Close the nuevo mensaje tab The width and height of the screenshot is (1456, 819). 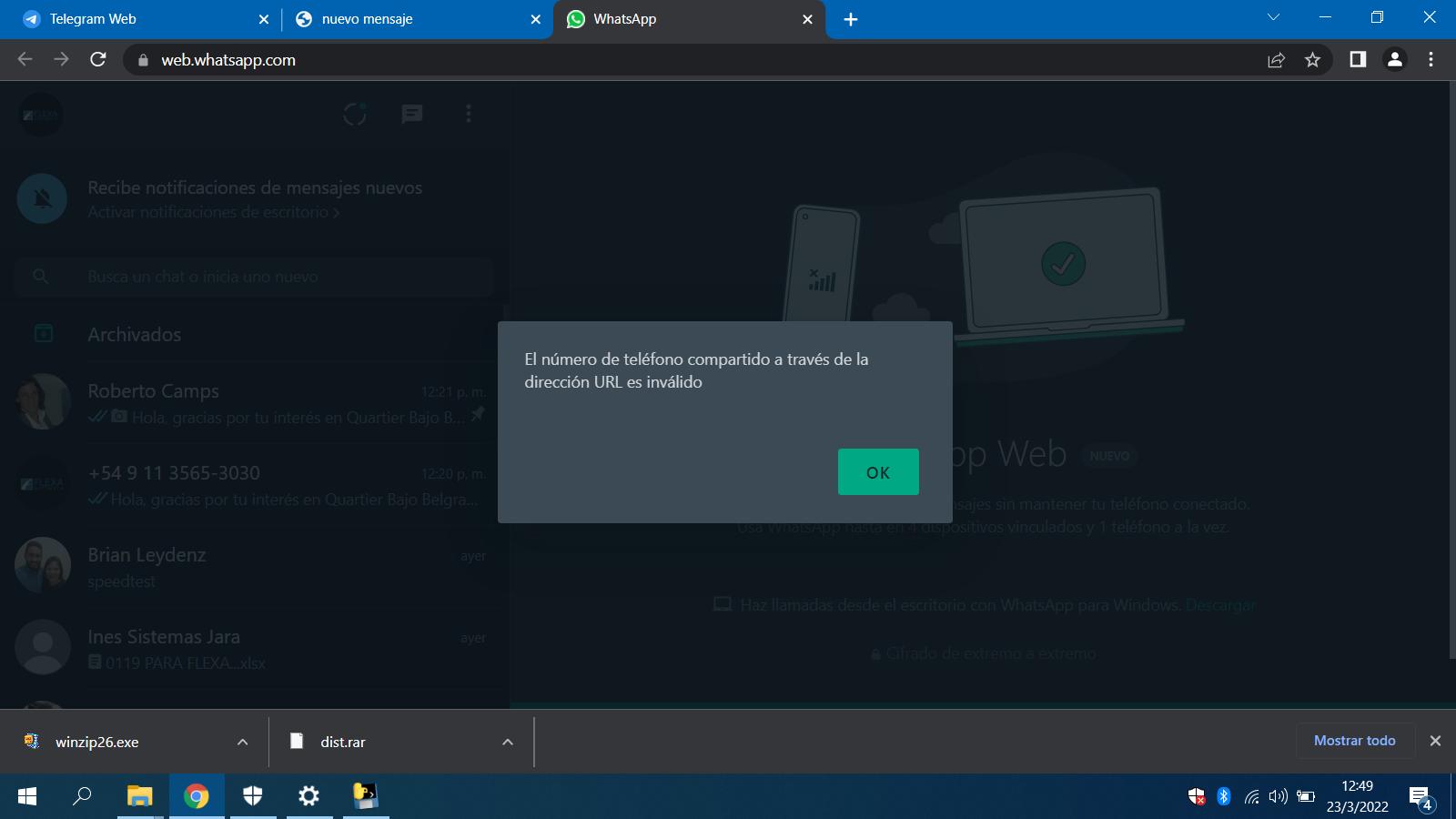(x=536, y=19)
